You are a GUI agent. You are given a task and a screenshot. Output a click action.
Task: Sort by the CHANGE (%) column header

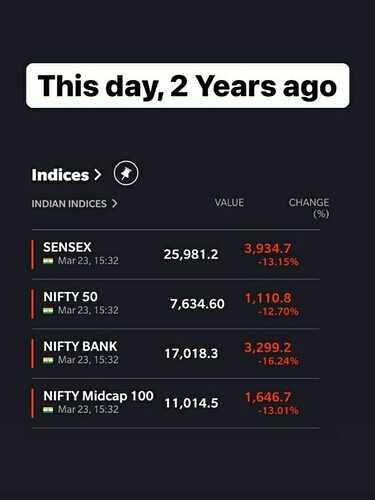pos(309,208)
